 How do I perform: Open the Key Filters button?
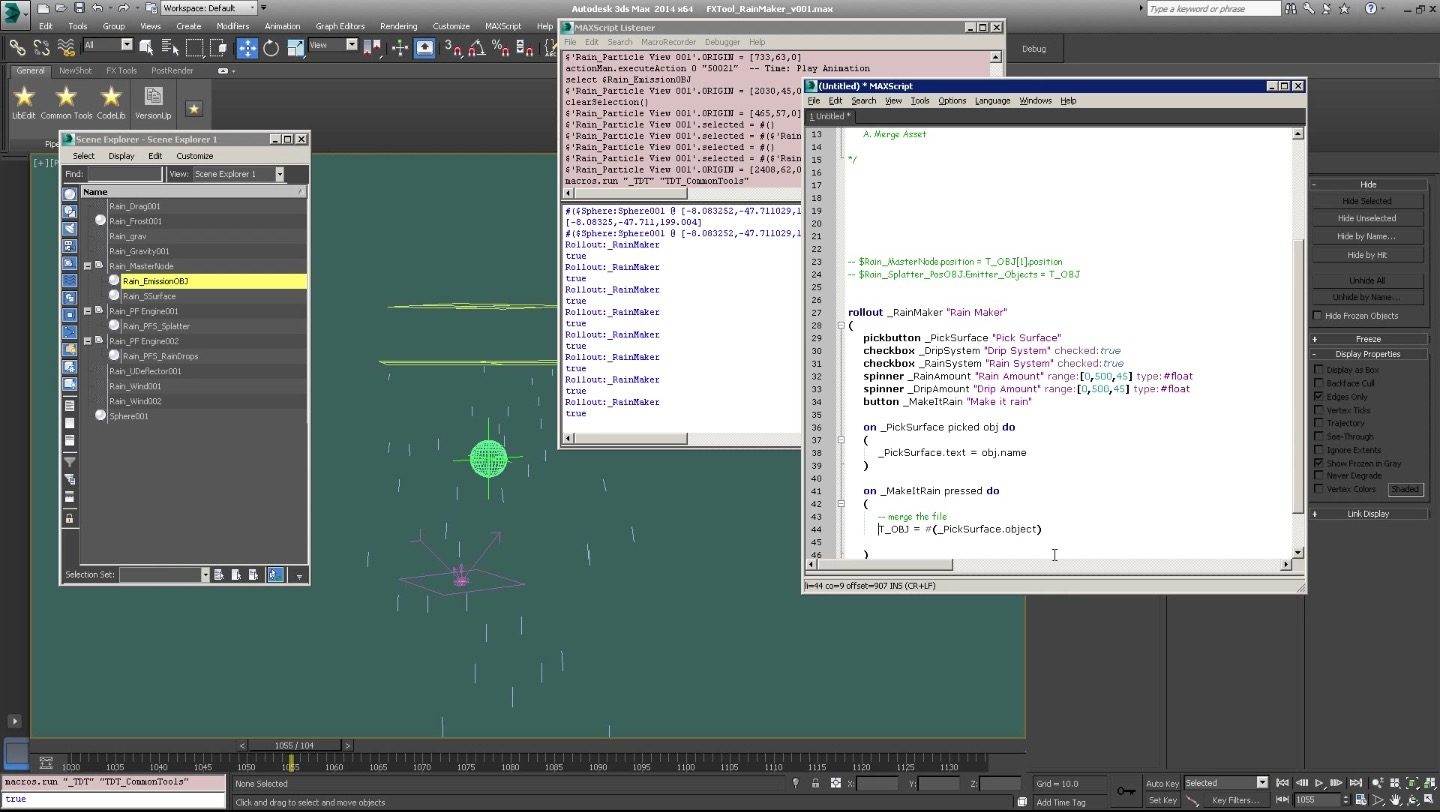pyautogui.click(x=1236, y=800)
